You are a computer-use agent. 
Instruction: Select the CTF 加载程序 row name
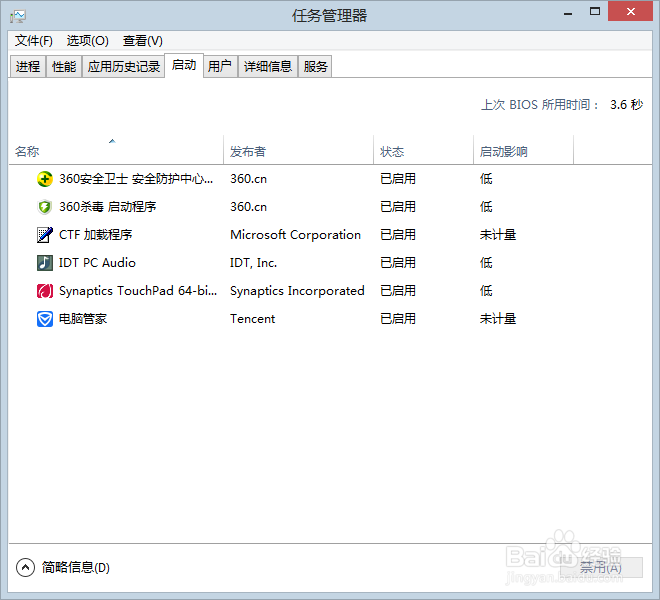96,235
